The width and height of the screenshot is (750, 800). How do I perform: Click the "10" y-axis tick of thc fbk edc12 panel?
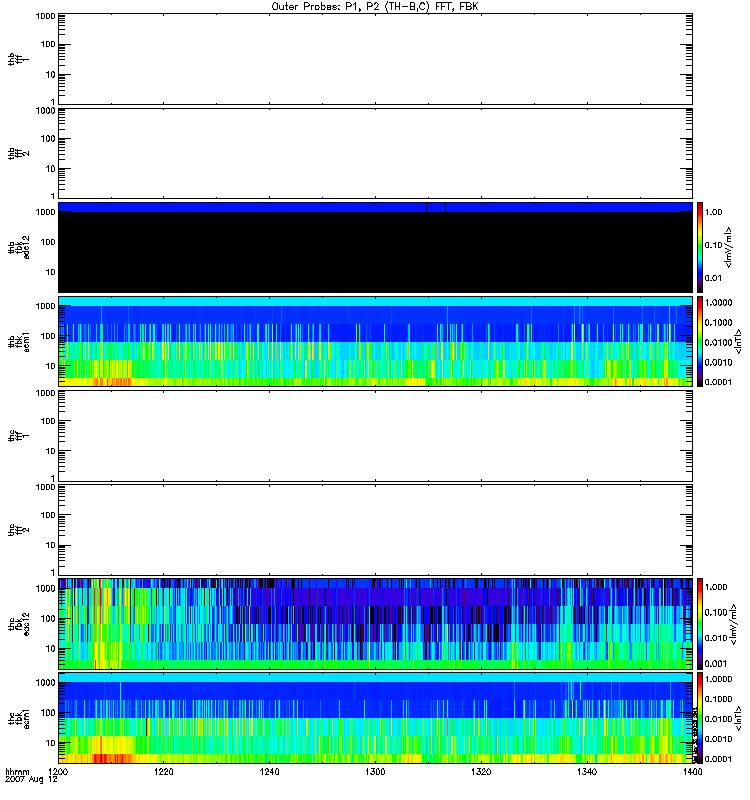(51, 648)
